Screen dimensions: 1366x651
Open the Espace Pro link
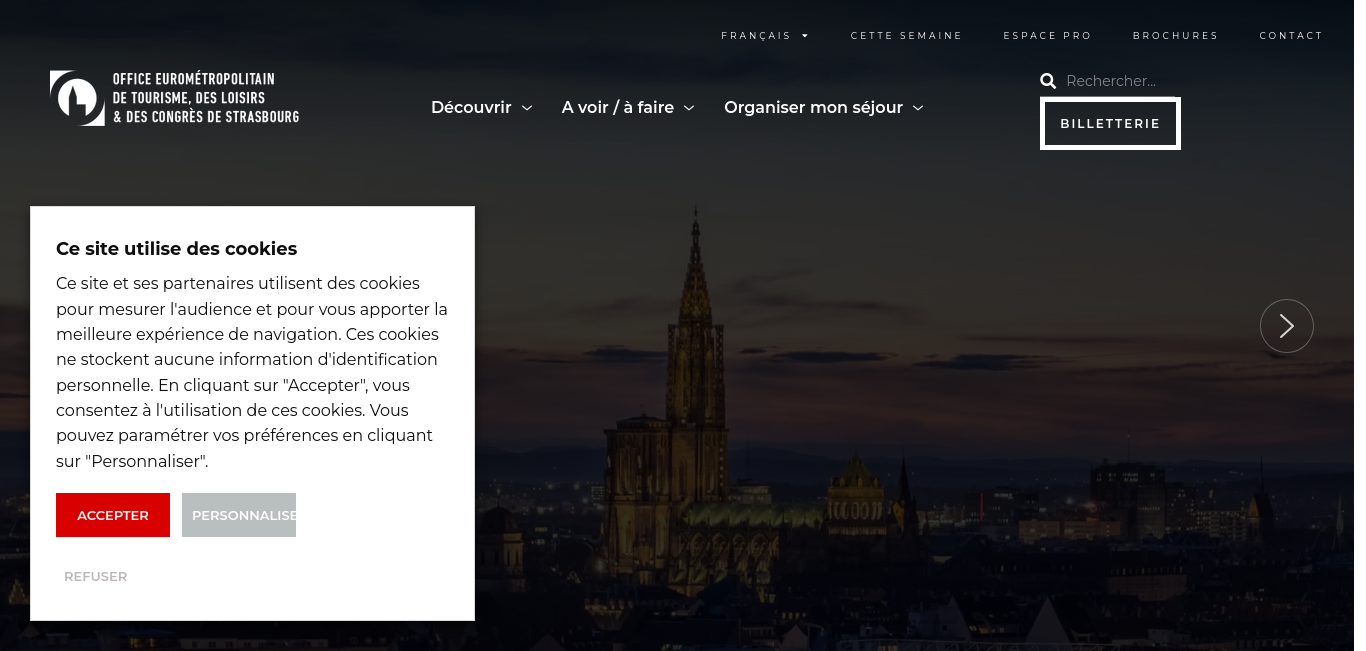coord(1047,36)
